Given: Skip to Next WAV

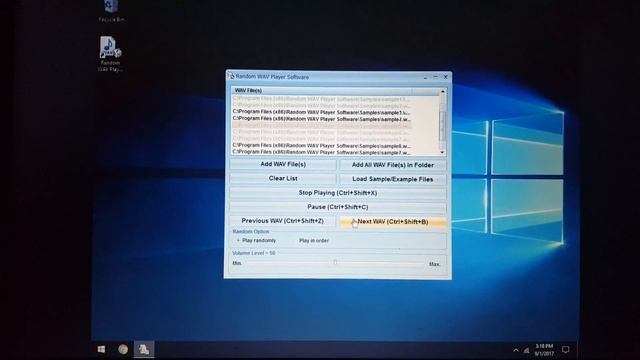Looking at the screenshot, I should click(393, 222).
